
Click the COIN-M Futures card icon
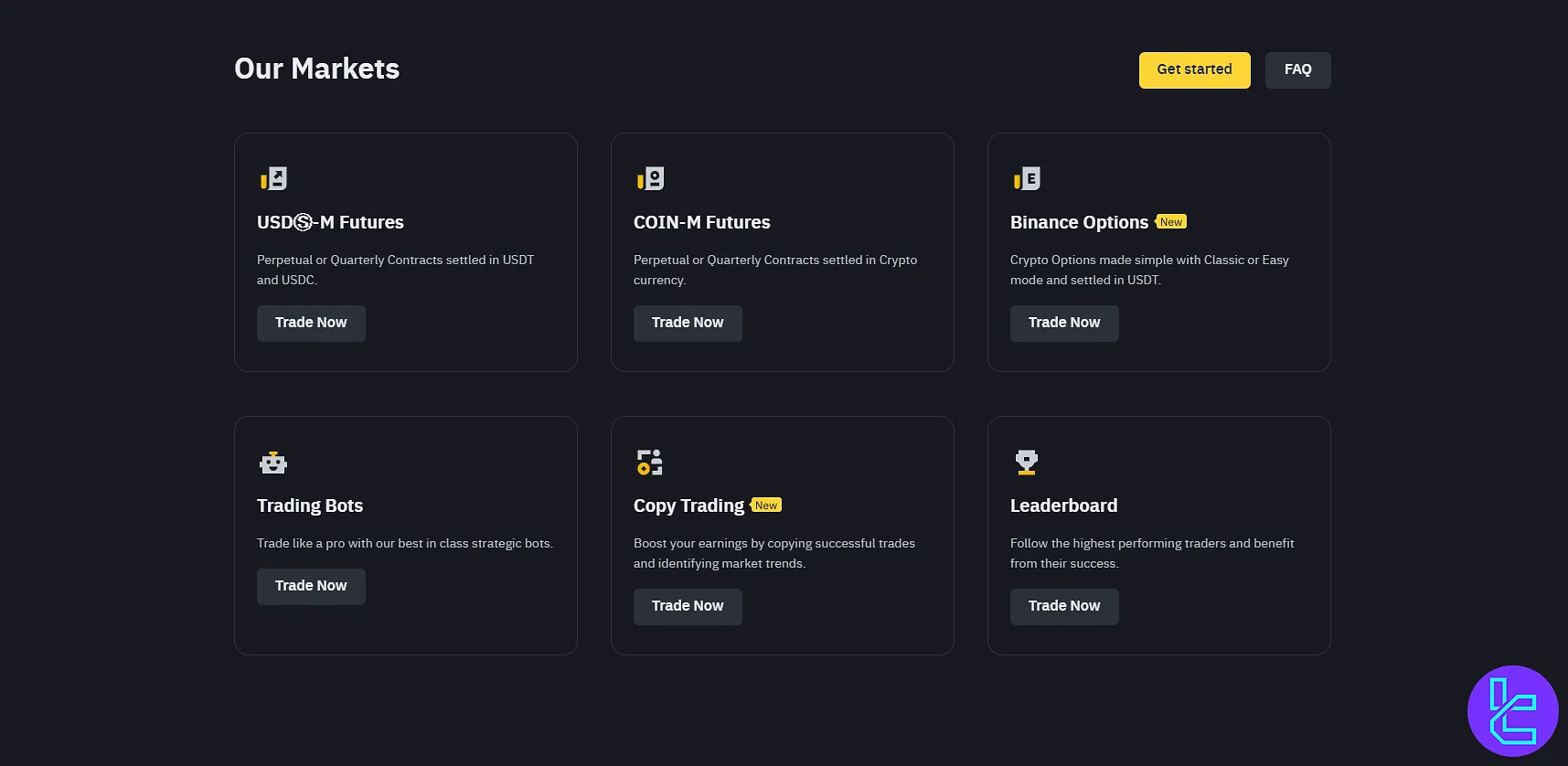point(650,178)
